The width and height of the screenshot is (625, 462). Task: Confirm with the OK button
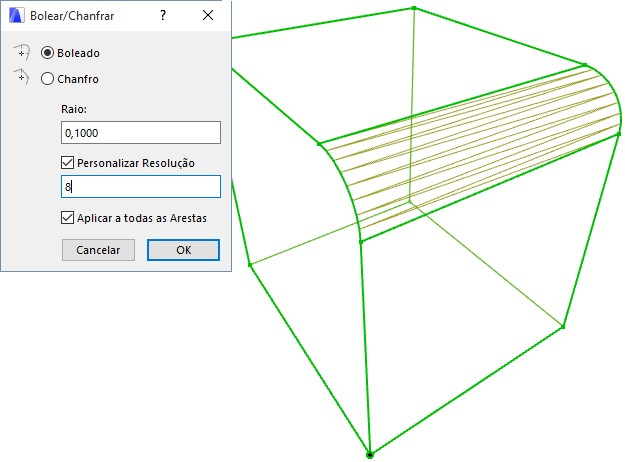point(183,250)
